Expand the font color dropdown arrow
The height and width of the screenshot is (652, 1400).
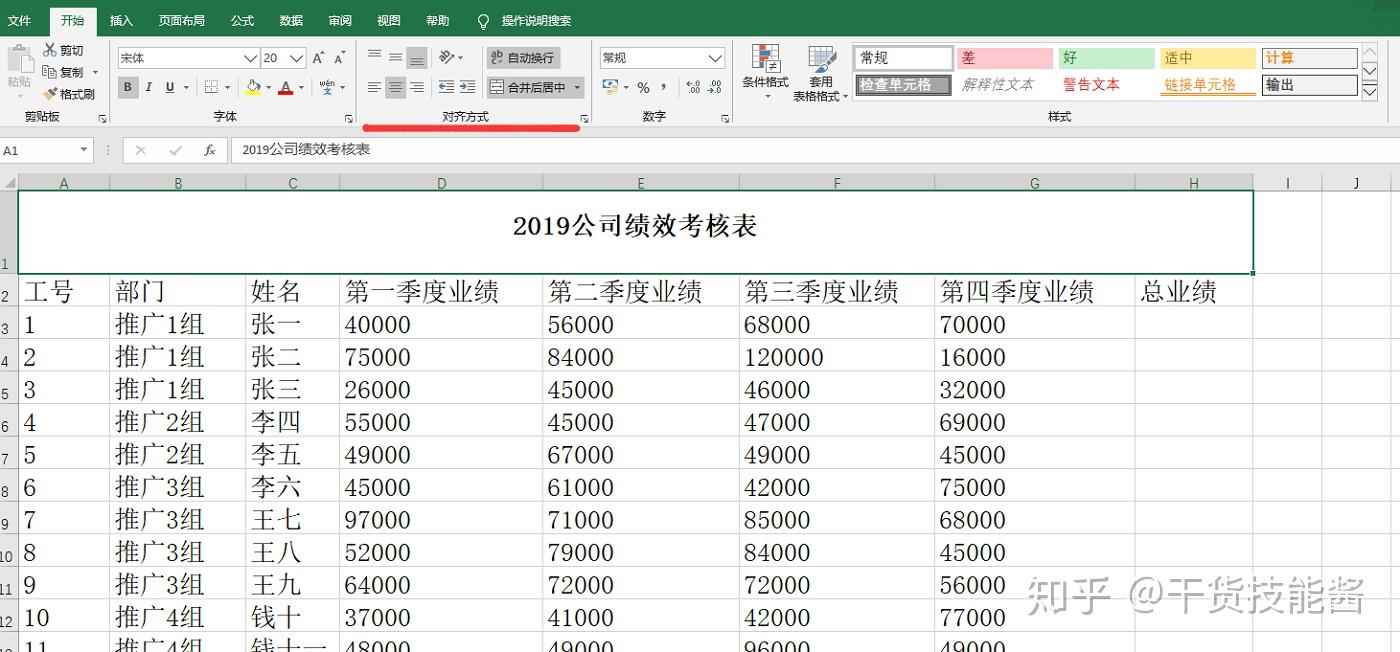click(301, 87)
